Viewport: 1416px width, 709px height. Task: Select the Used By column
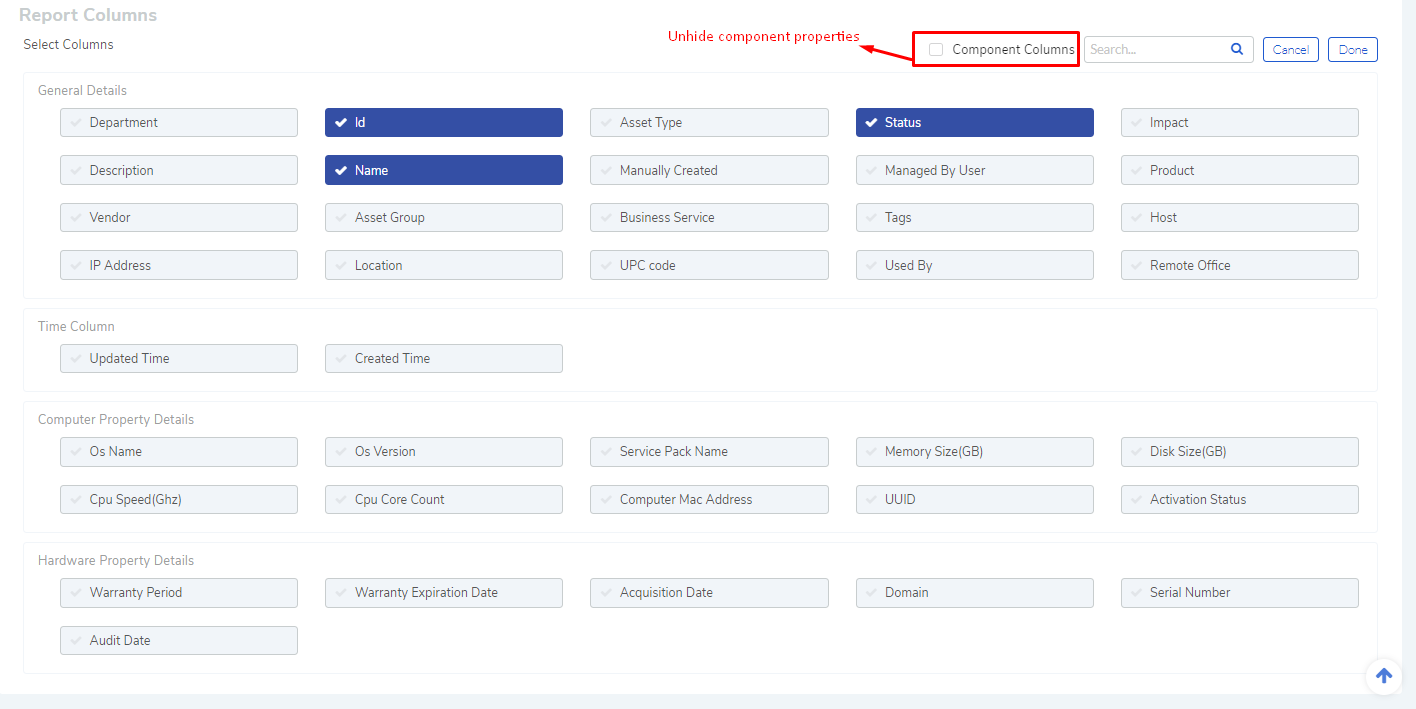point(975,265)
